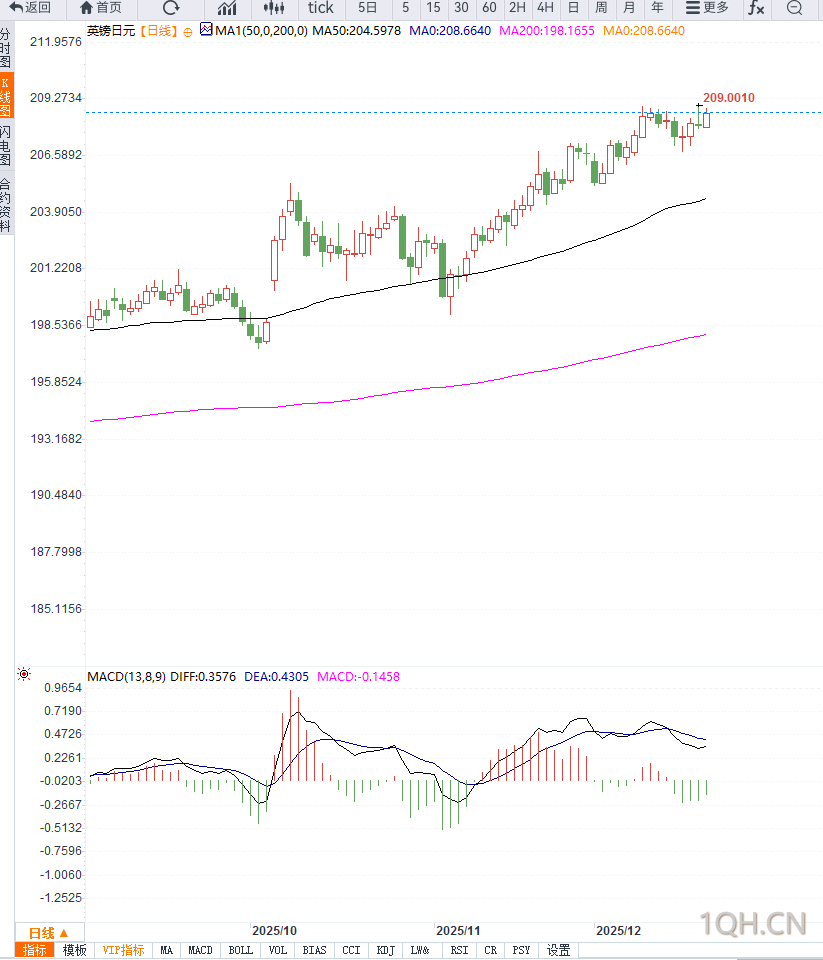Apply the CR indicator
This screenshot has width=823, height=960.
click(490, 950)
